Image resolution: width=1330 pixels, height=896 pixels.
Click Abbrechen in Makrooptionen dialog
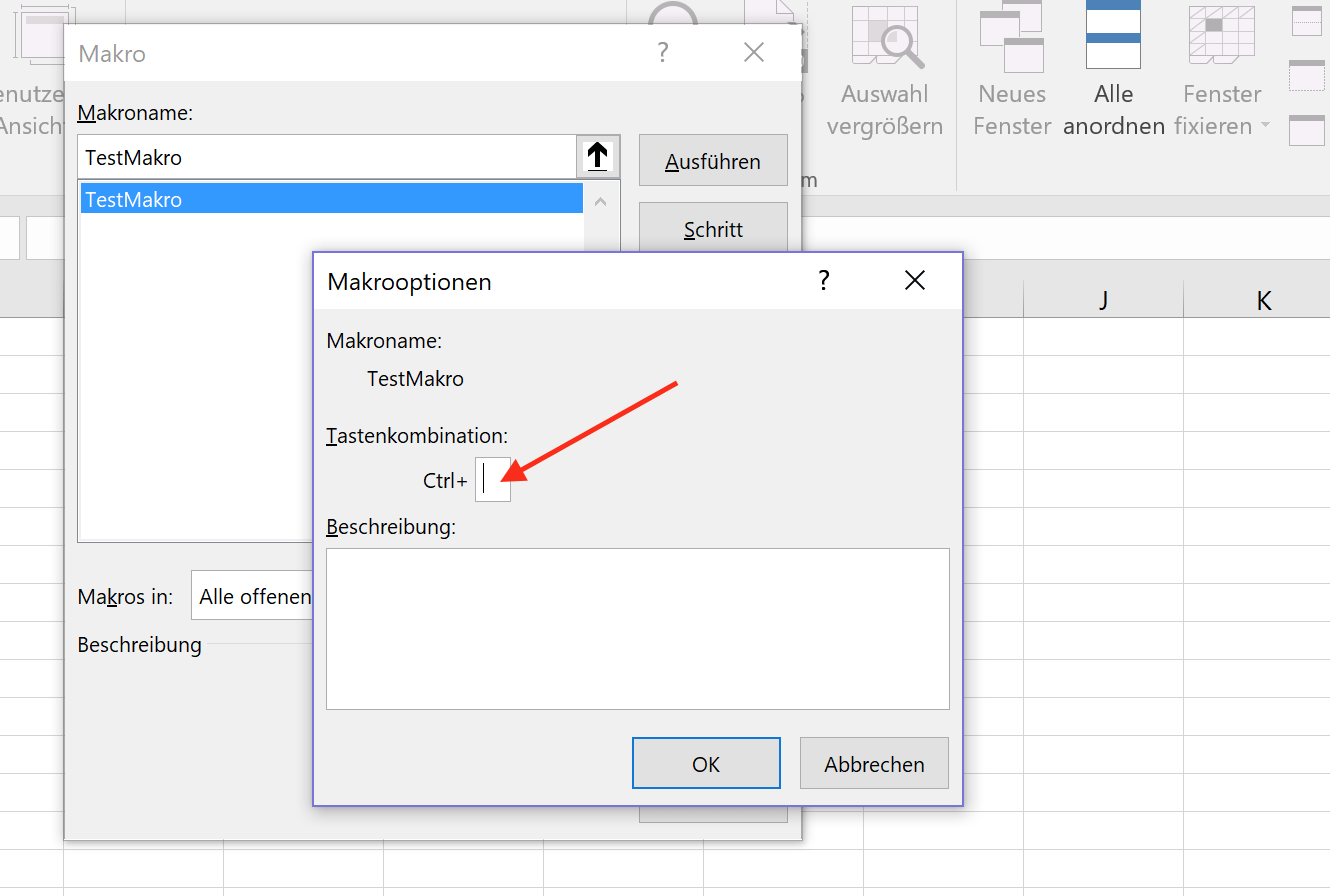pos(874,764)
